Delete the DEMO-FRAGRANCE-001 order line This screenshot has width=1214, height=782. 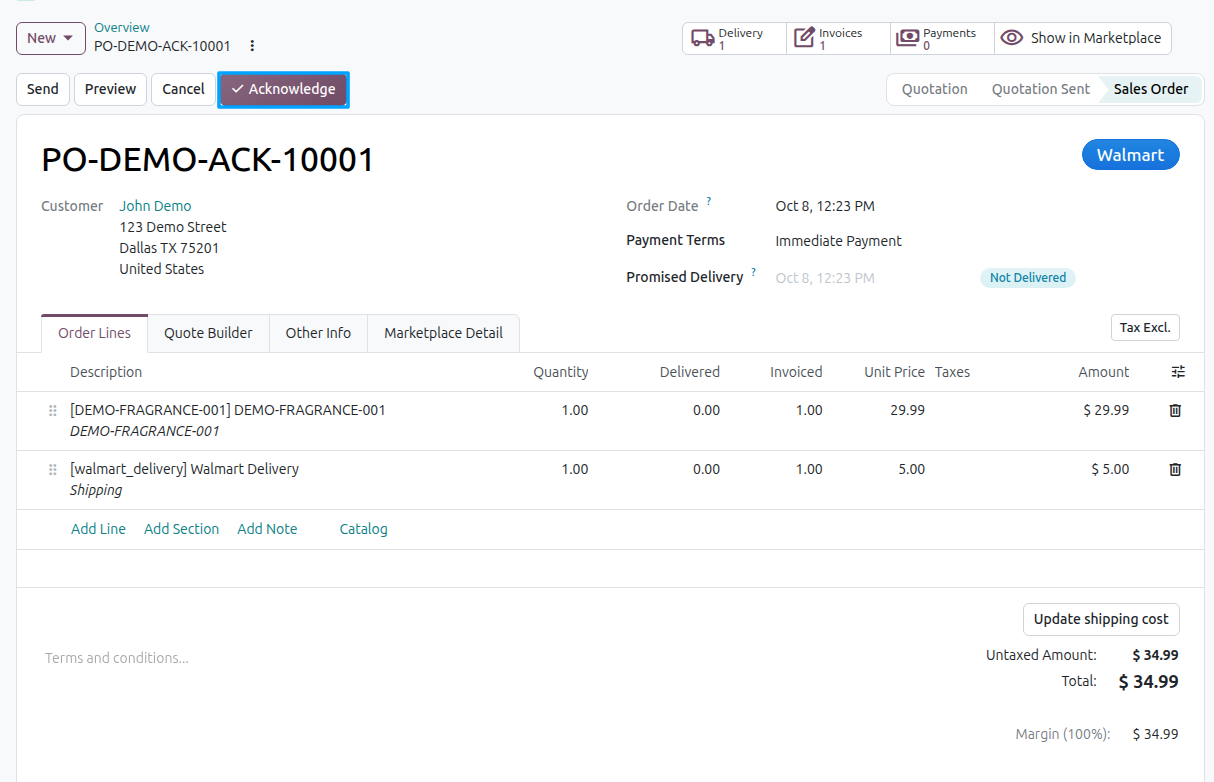[1175, 410]
